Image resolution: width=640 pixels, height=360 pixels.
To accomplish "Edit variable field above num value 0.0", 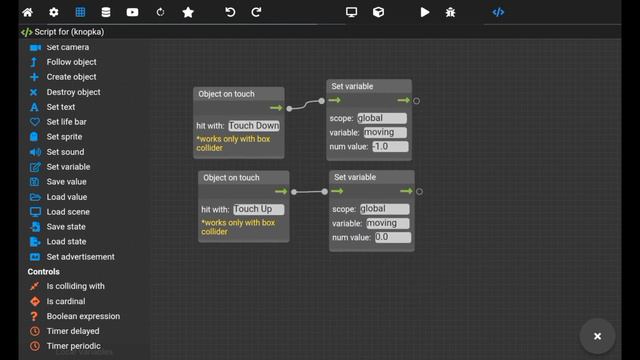I will tap(388, 223).
